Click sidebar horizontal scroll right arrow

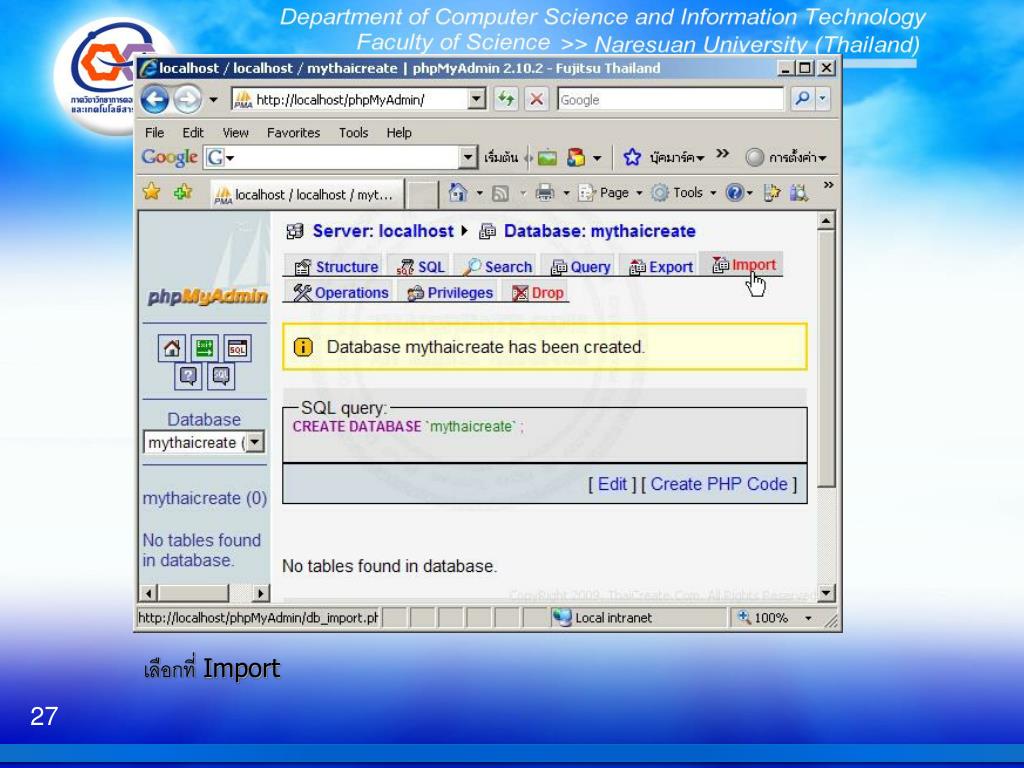tap(261, 593)
